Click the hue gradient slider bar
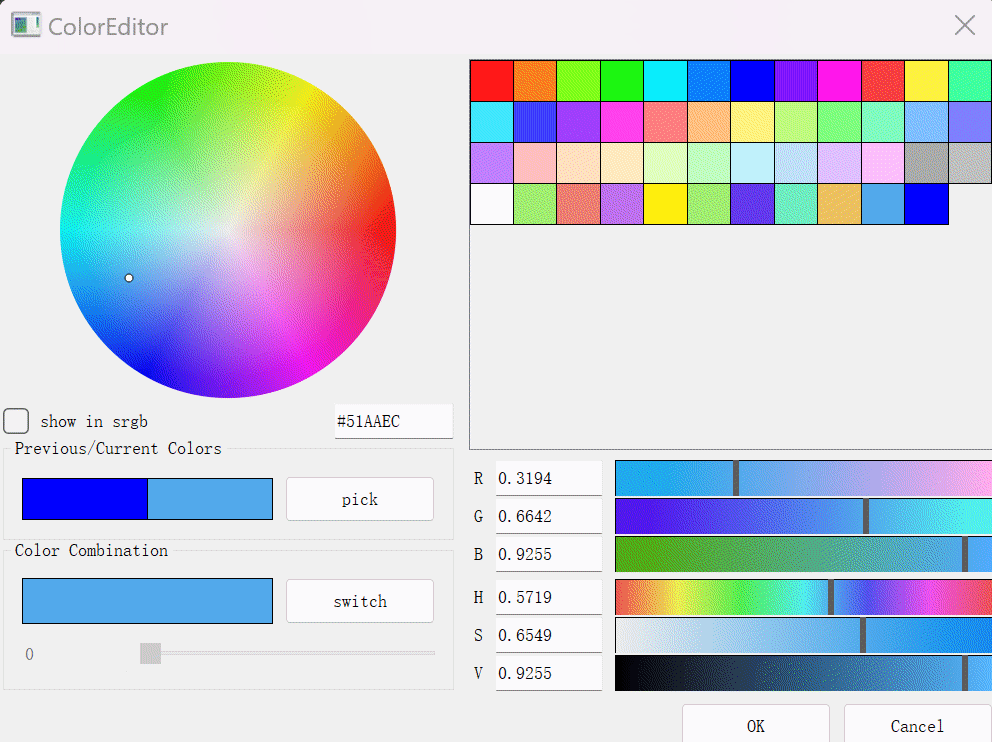This screenshot has height=742, width=992. pos(803,597)
